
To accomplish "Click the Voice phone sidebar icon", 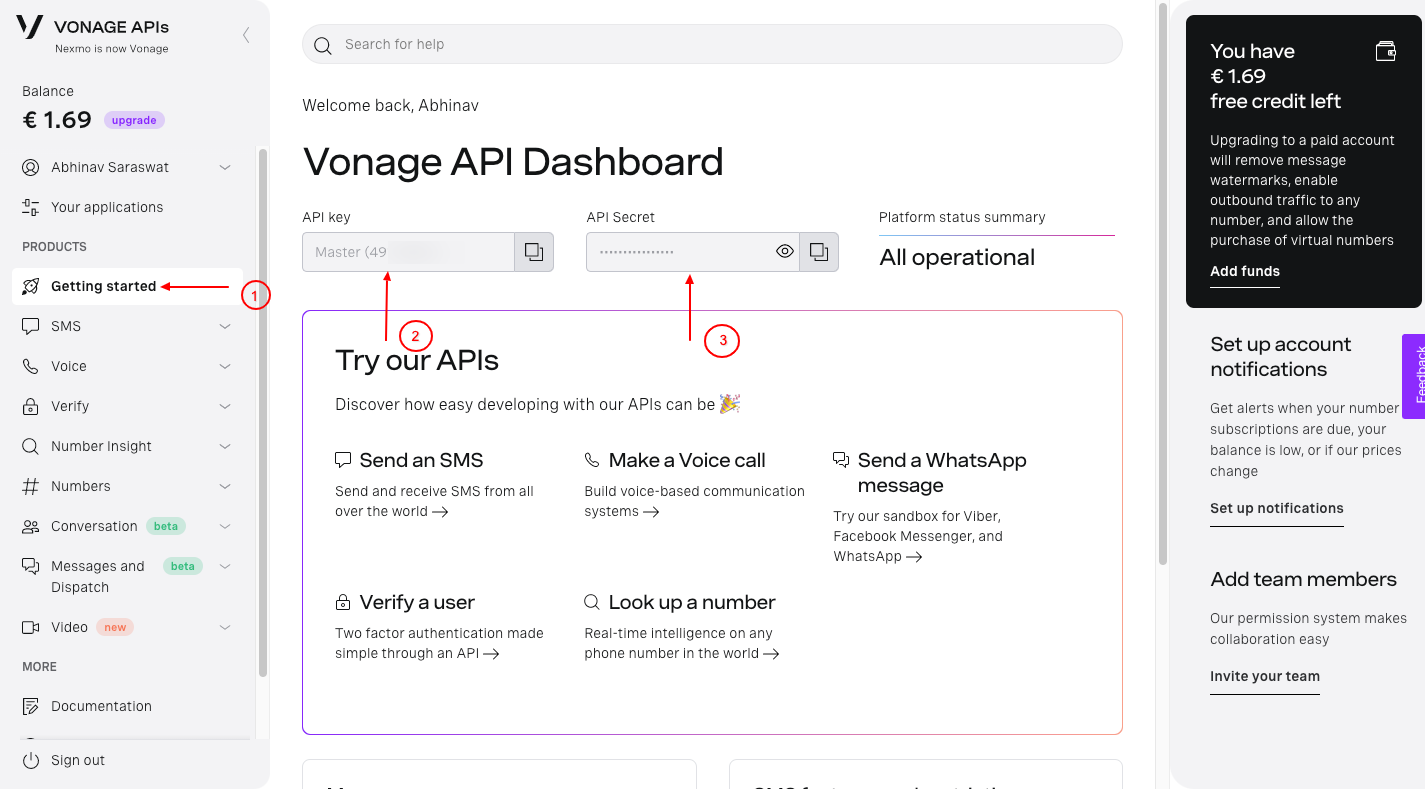I will click(31, 366).
